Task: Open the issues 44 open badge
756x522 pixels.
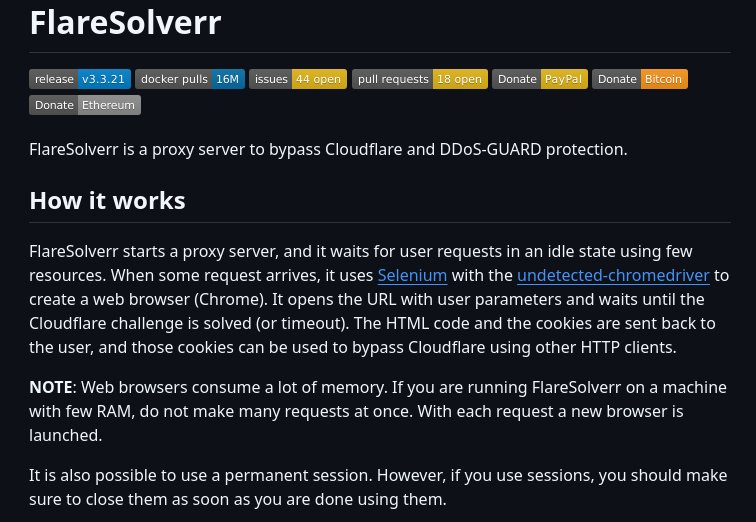Action: [298, 79]
